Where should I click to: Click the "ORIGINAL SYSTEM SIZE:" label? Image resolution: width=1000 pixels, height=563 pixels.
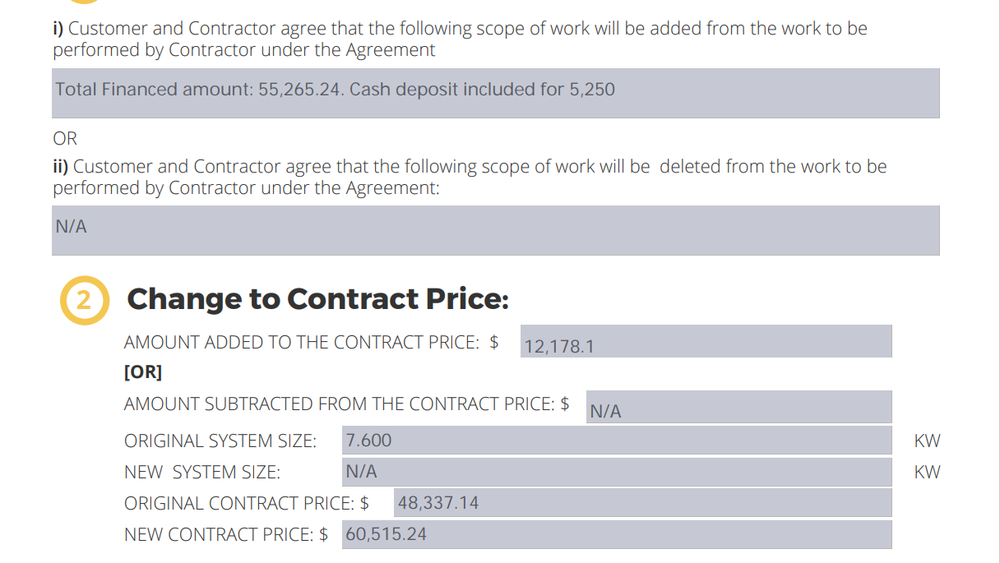click(x=220, y=441)
